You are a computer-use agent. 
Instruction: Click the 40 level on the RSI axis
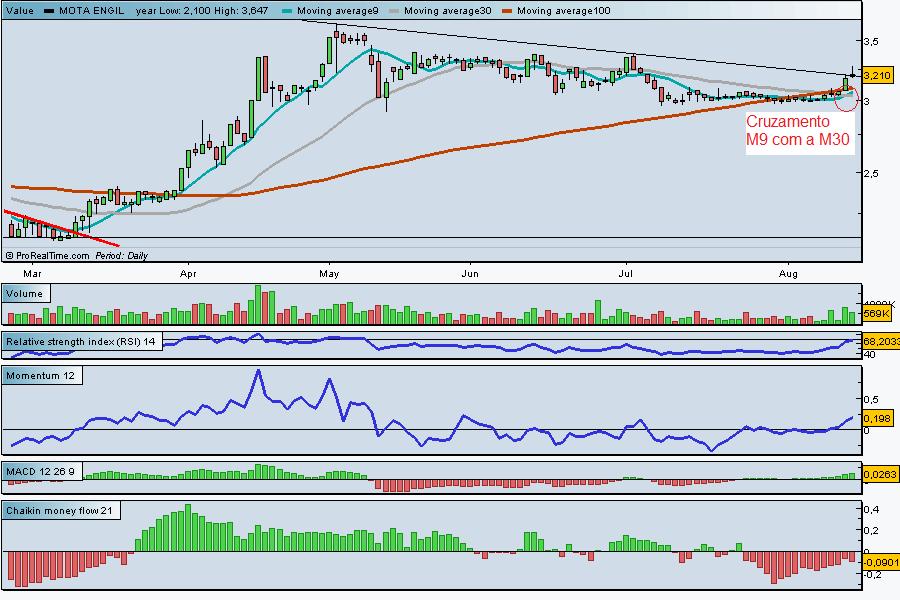pyautogui.click(x=869, y=355)
